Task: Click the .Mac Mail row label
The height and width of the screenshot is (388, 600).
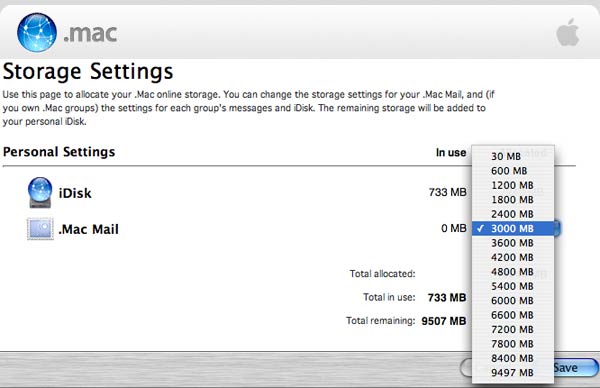Action: [88, 229]
